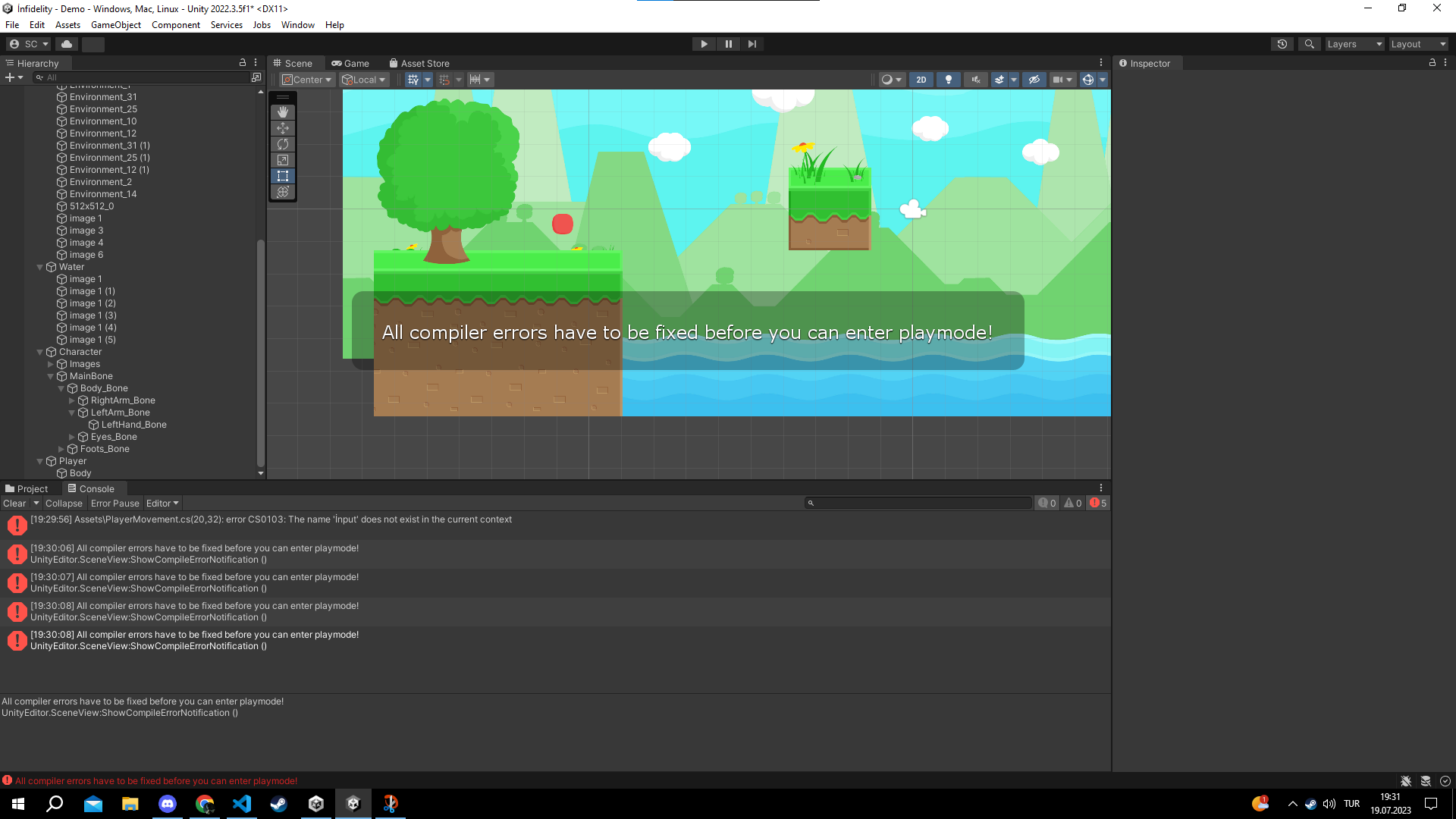The height and width of the screenshot is (819, 1456).
Task: Select the Rotate tool
Action: 283,144
